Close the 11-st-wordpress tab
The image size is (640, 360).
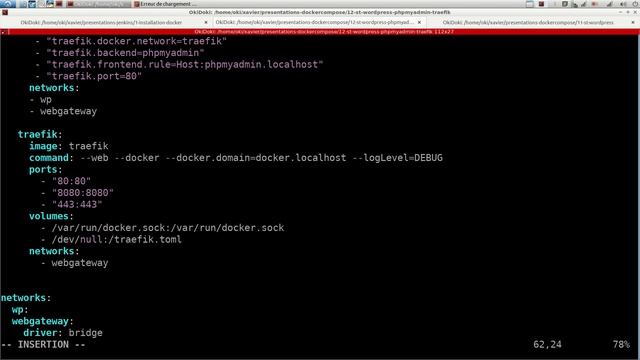pos(633,22)
